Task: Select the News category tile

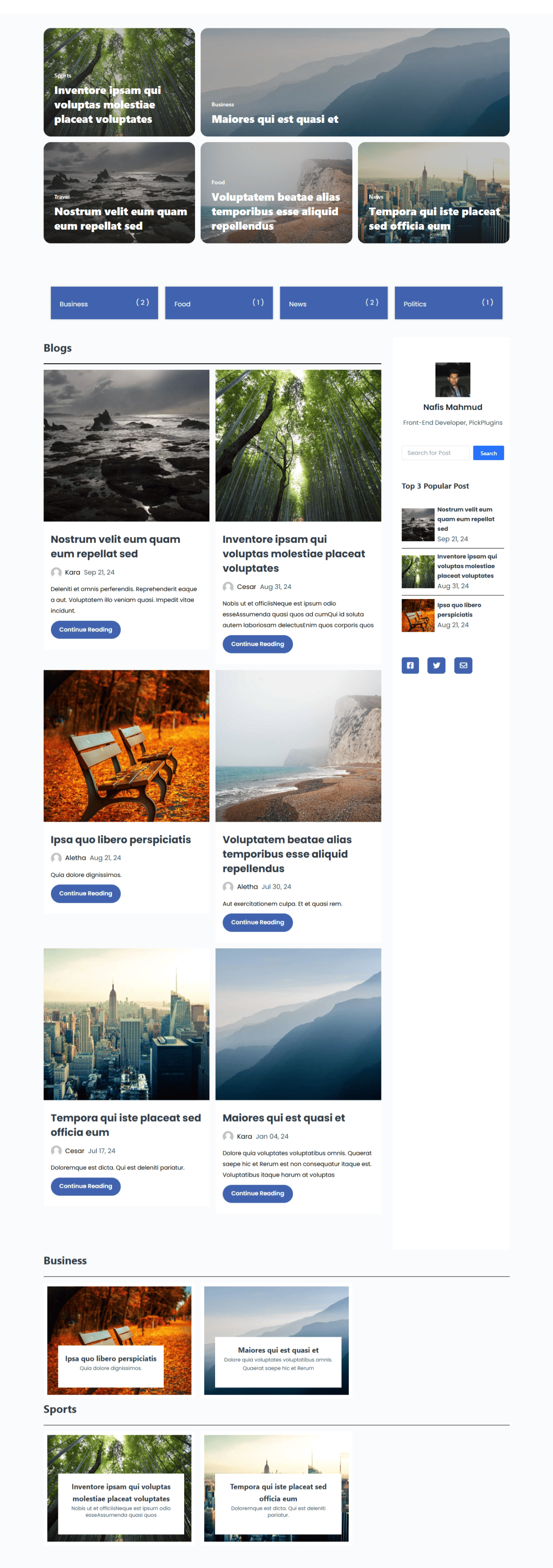Action: click(x=334, y=303)
